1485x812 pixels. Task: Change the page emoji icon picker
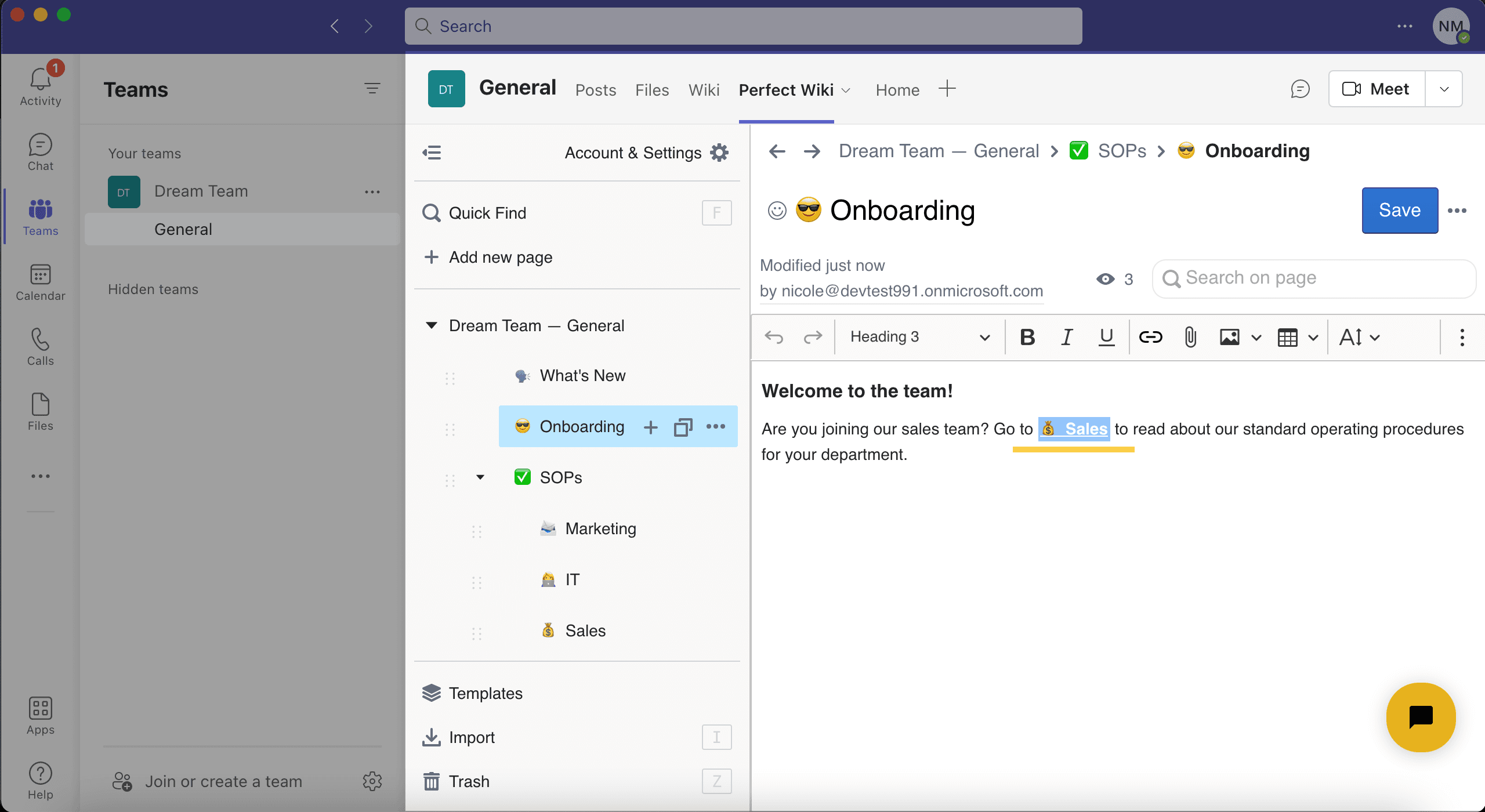tap(777, 210)
